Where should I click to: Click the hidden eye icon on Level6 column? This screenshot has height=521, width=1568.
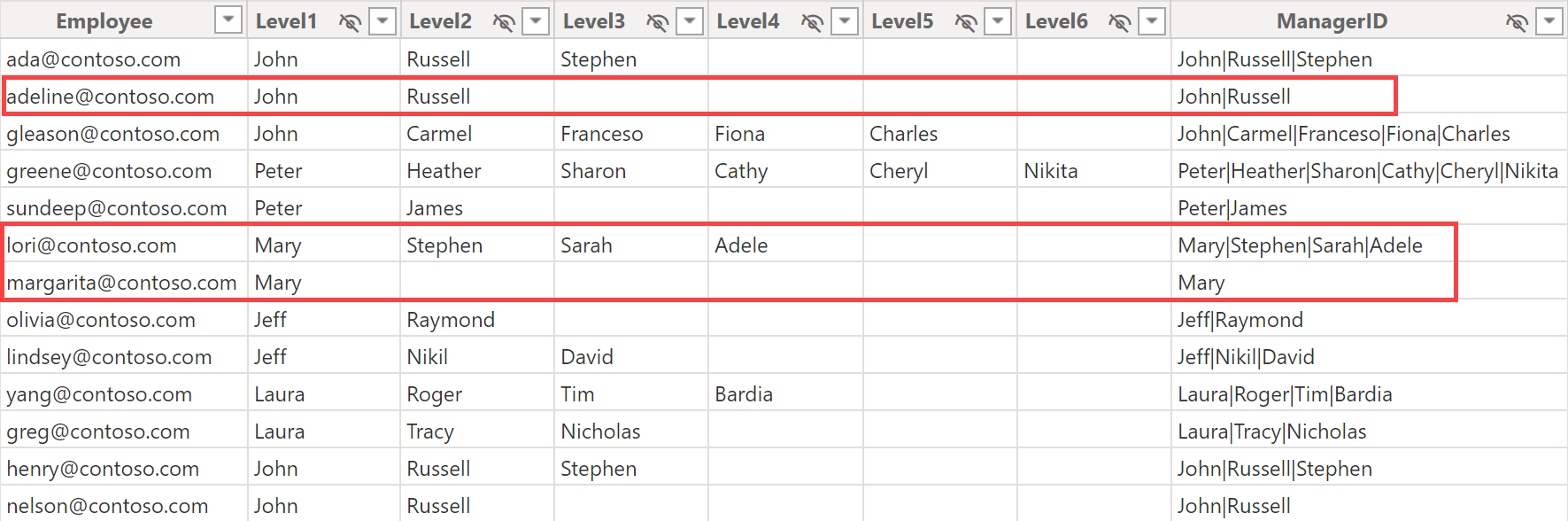(1119, 22)
